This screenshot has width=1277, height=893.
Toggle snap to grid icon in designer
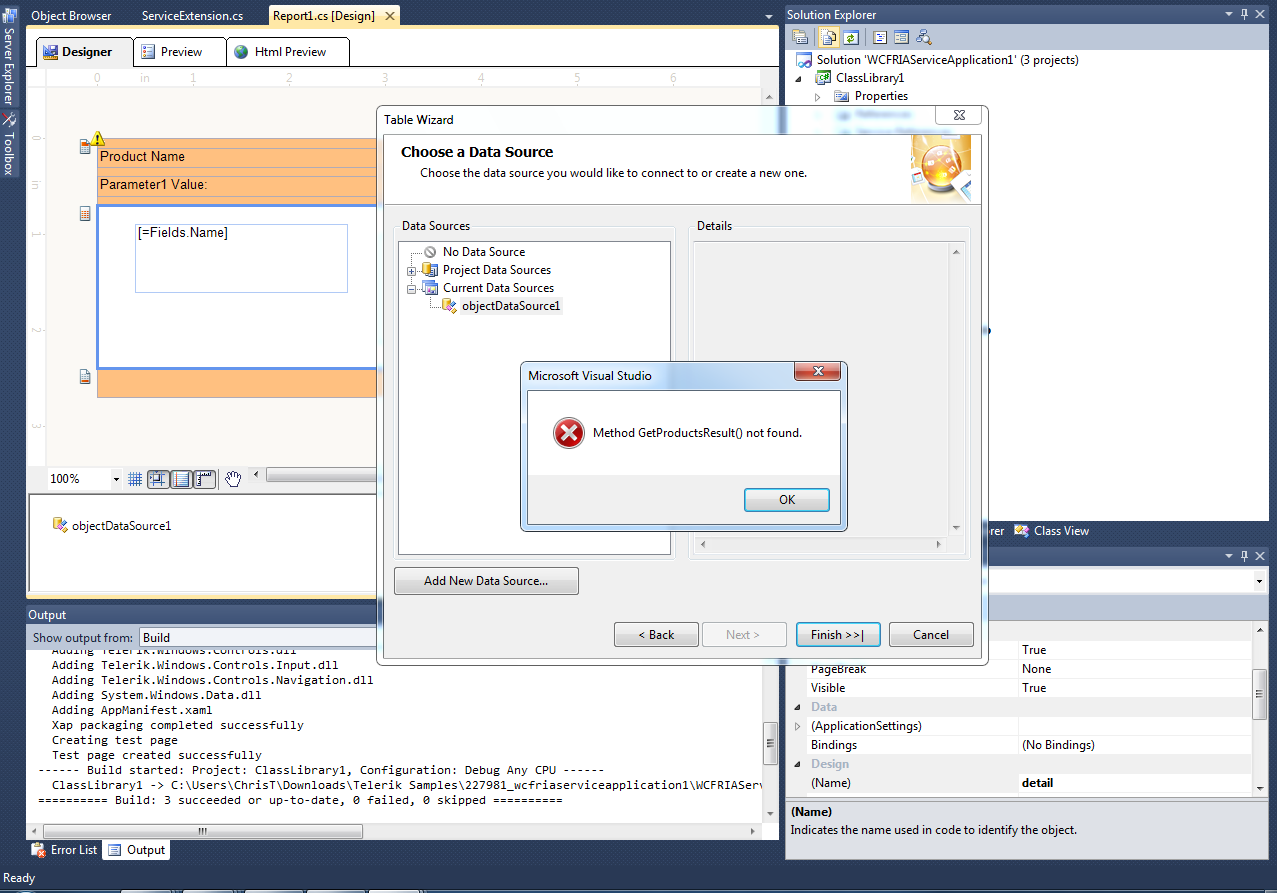click(158, 479)
